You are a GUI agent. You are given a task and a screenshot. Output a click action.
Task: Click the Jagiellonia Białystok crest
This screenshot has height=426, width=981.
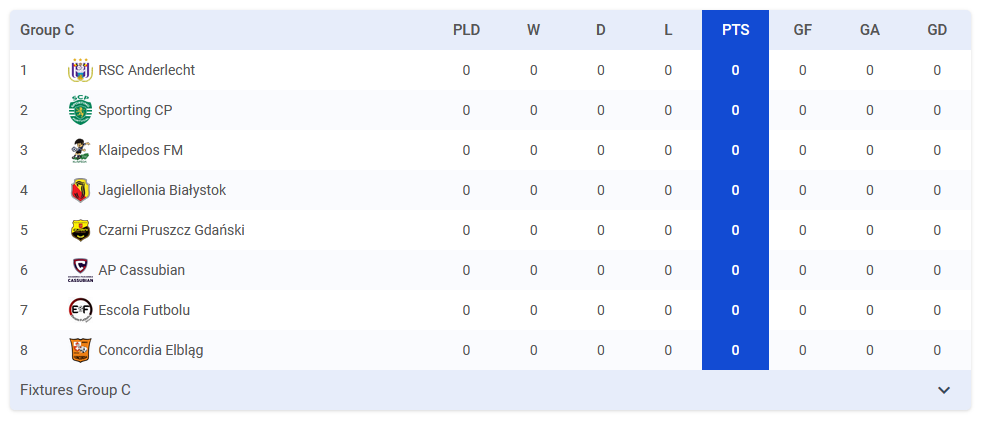pyautogui.click(x=80, y=190)
